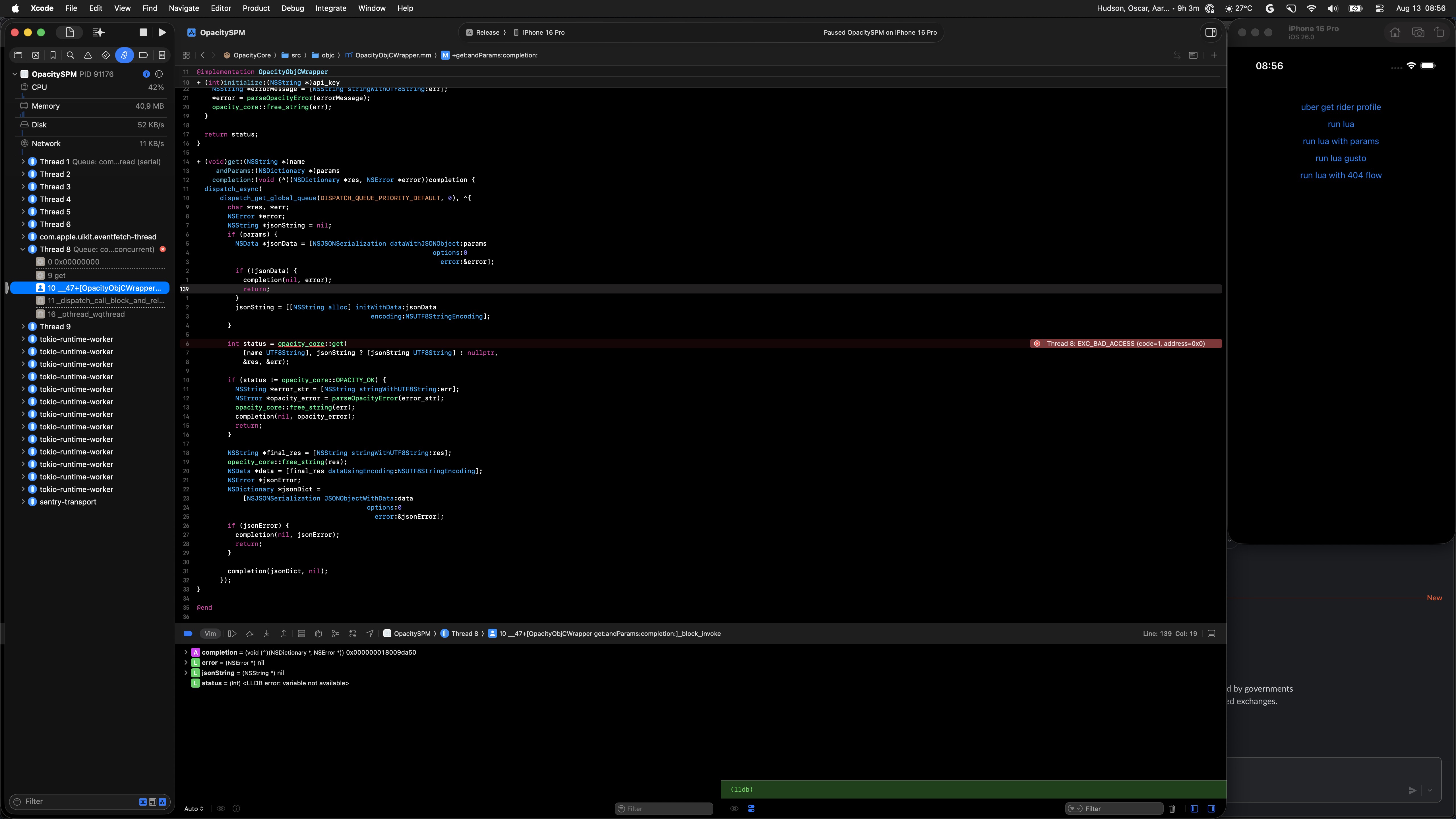Click the Continue program execution icon
This screenshot has height=819, width=1456.
[232, 634]
